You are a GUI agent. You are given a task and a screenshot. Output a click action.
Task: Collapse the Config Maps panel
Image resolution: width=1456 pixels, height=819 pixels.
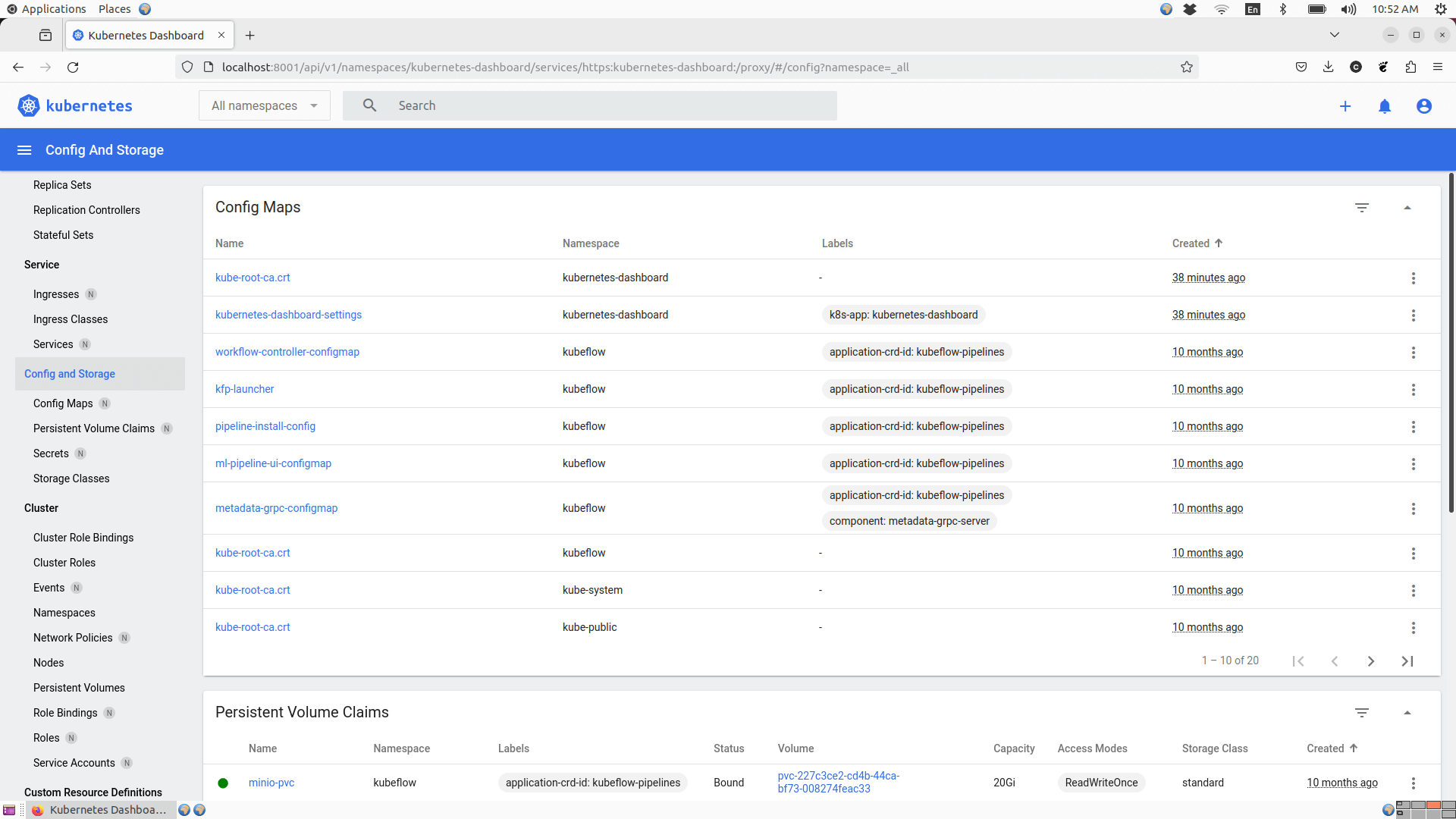pyautogui.click(x=1408, y=207)
